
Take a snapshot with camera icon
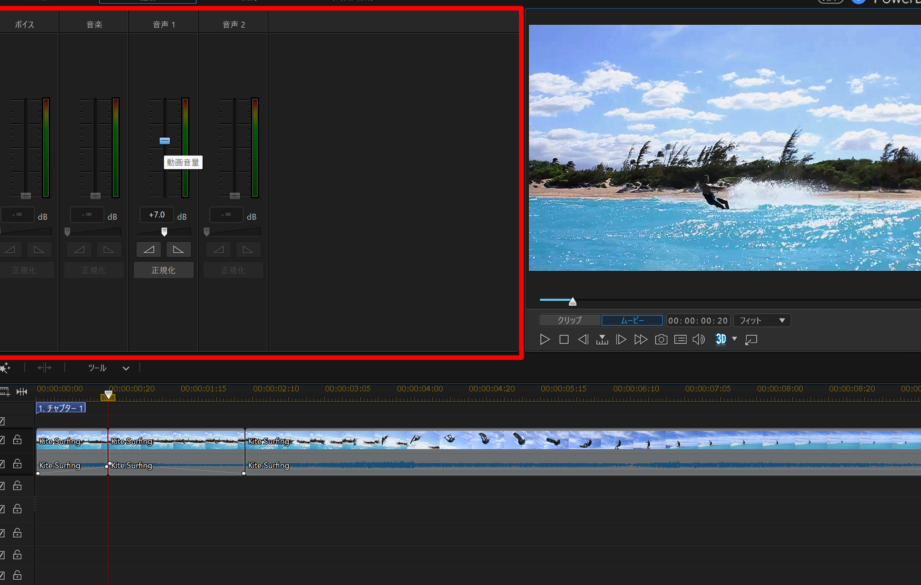661,339
